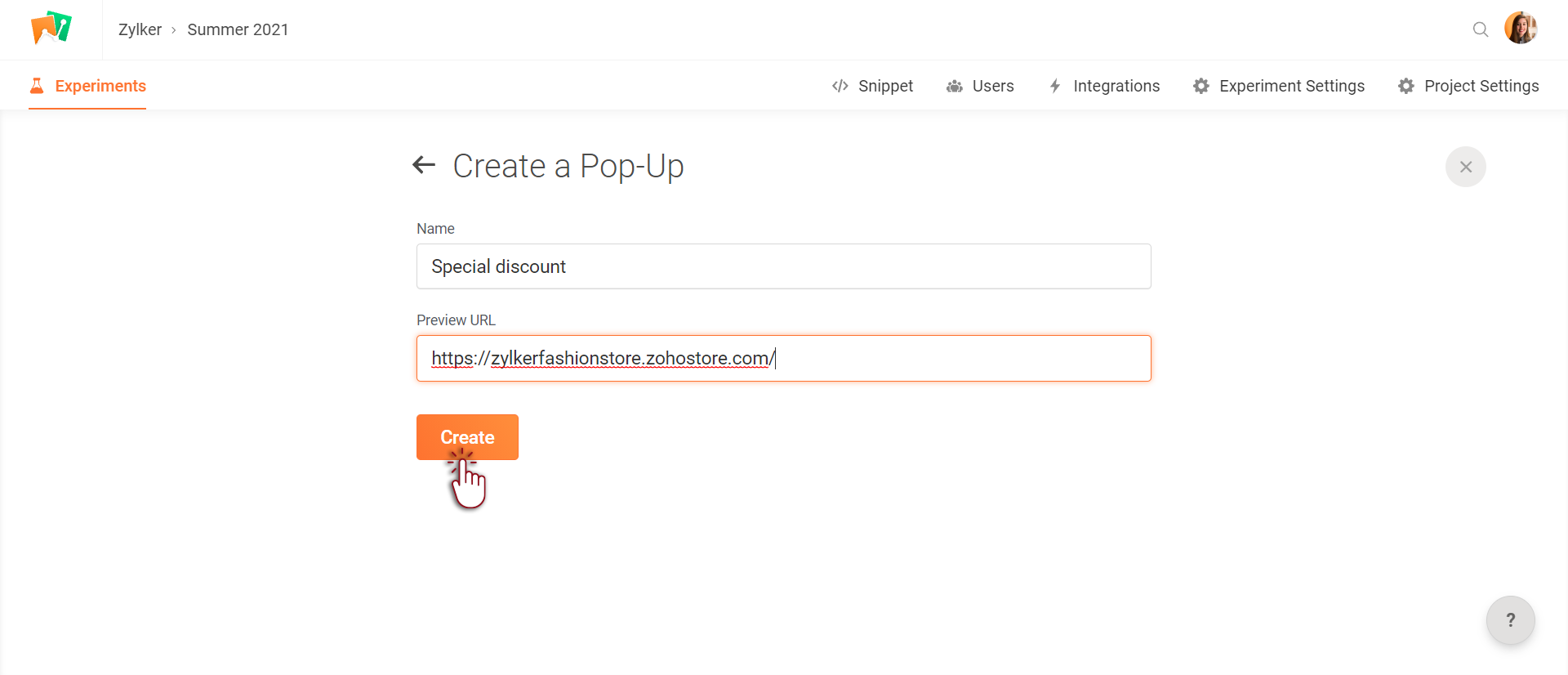
Task: Open the help question mark button
Action: click(x=1511, y=620)
